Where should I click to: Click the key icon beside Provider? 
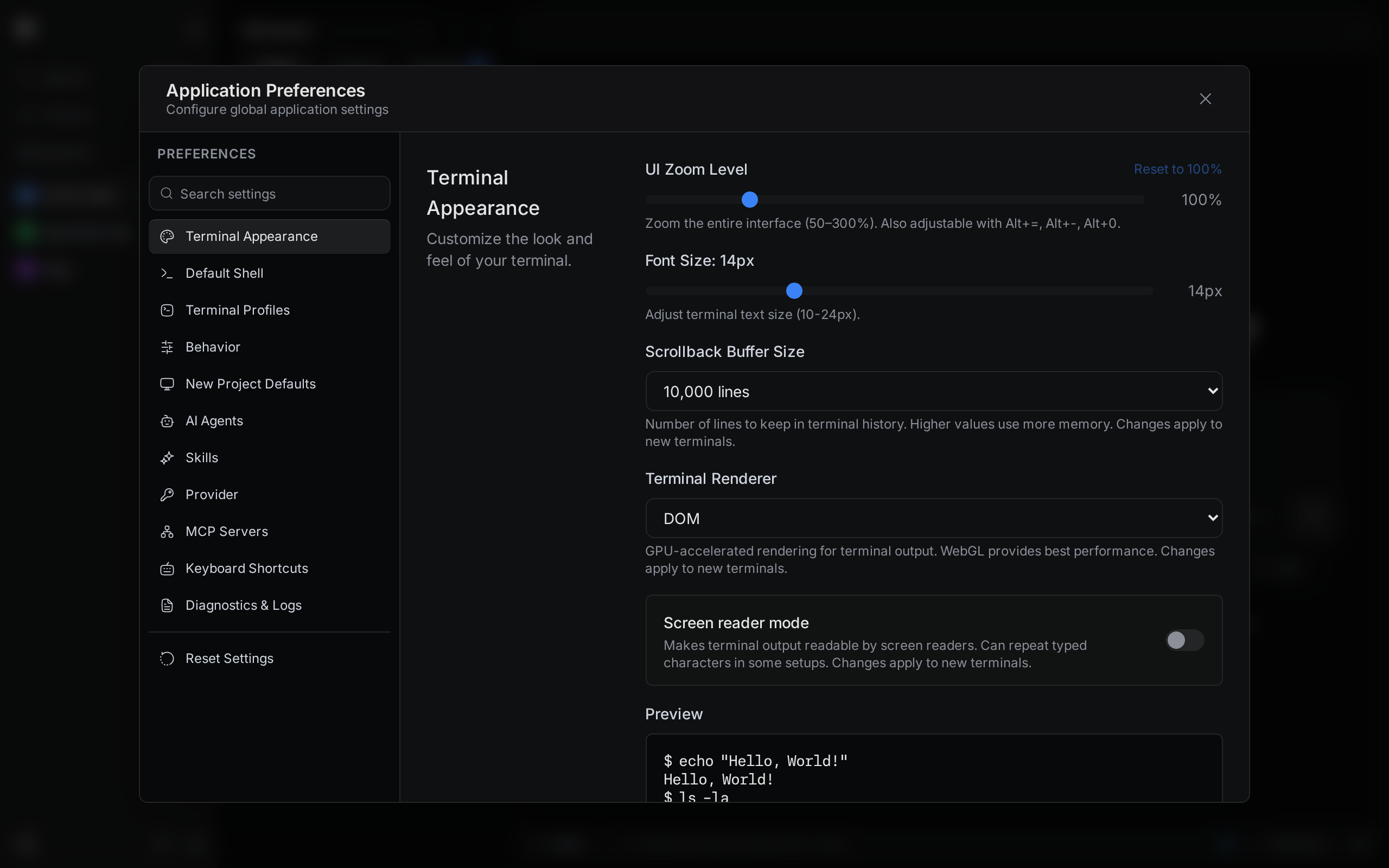click(x=167, y=495)
